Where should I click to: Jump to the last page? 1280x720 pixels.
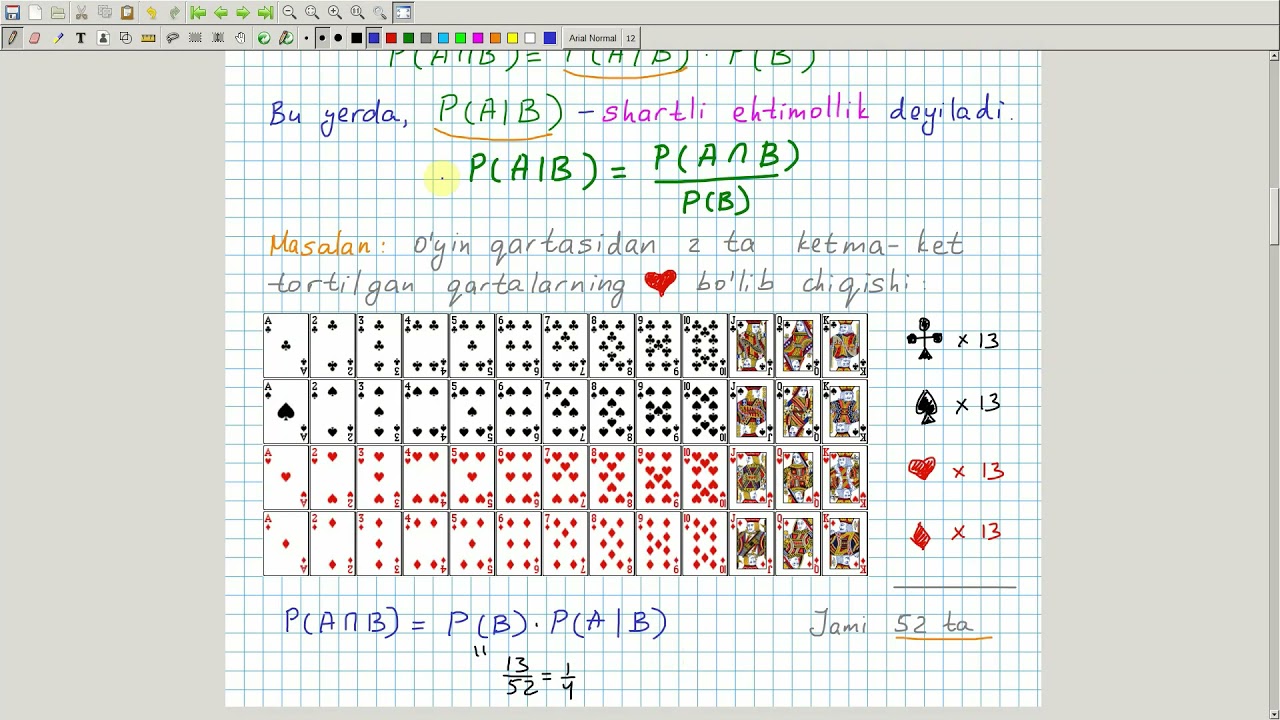(x=265, y=13)
